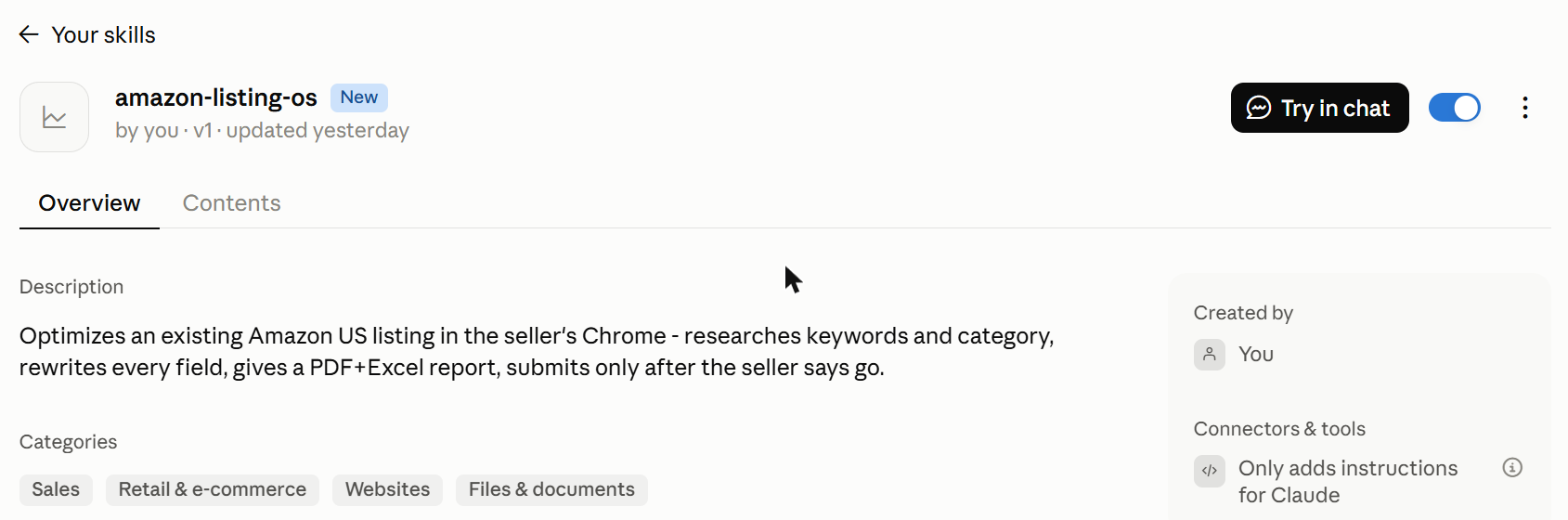Click the skill description text
The image size is (1568, 520).
point(536,350)
